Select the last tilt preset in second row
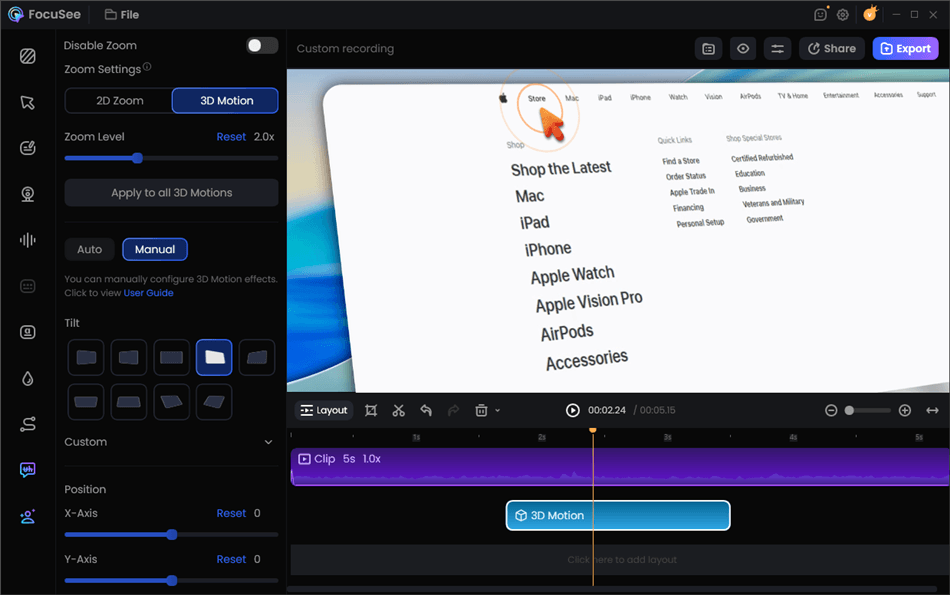Screen dimensions: 950x595 tap(214, 402)
